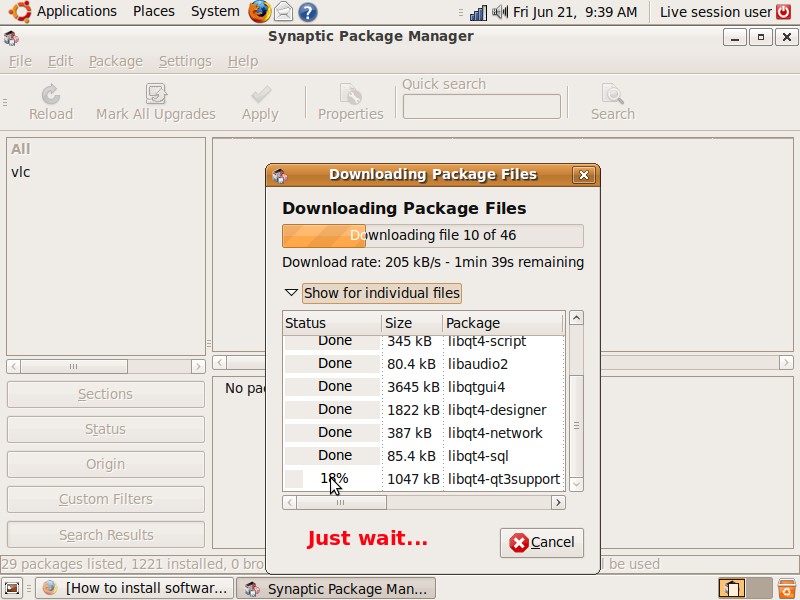Click the download dialog title bar icon
This screenshot has width=800, height=600.
pos(280,176)
